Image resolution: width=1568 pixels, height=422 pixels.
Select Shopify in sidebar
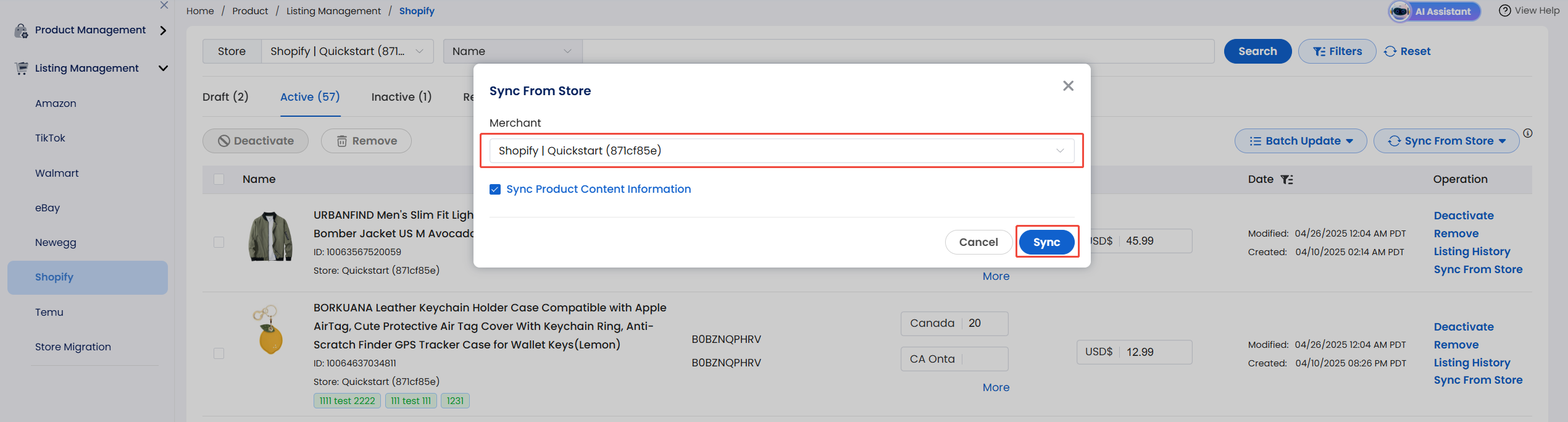88,277
